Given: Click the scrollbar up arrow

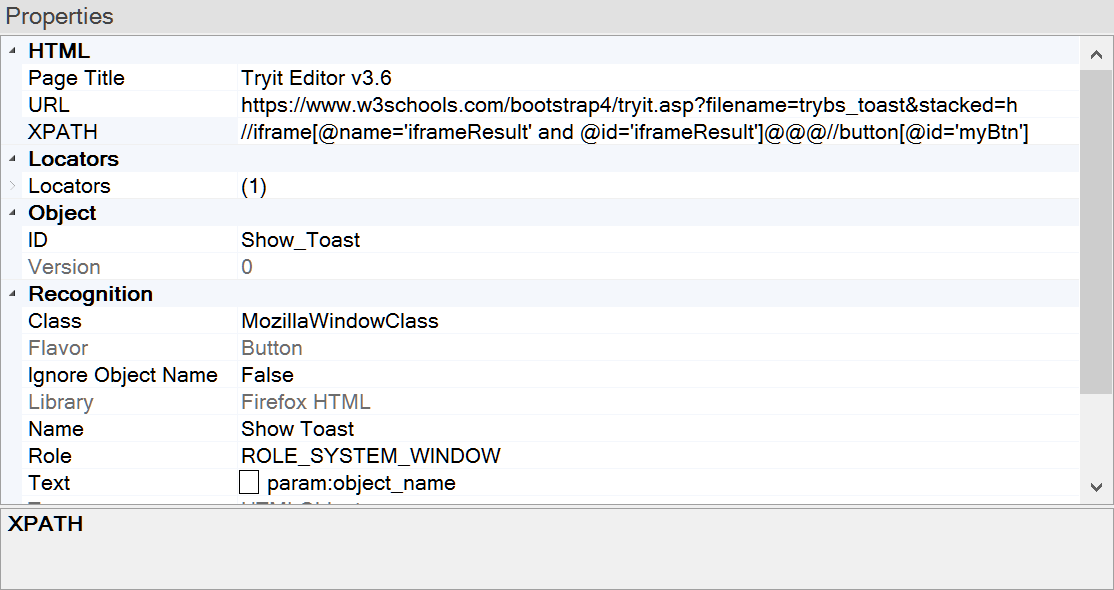Looking at the screenshot, I should (1096, 53).
